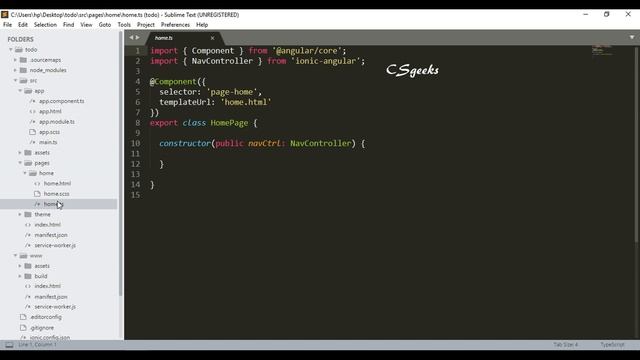Image resolution: width=640 pixels, height=360 pixels.
Task: Click the minimap code preview
Action: point(602,50)
